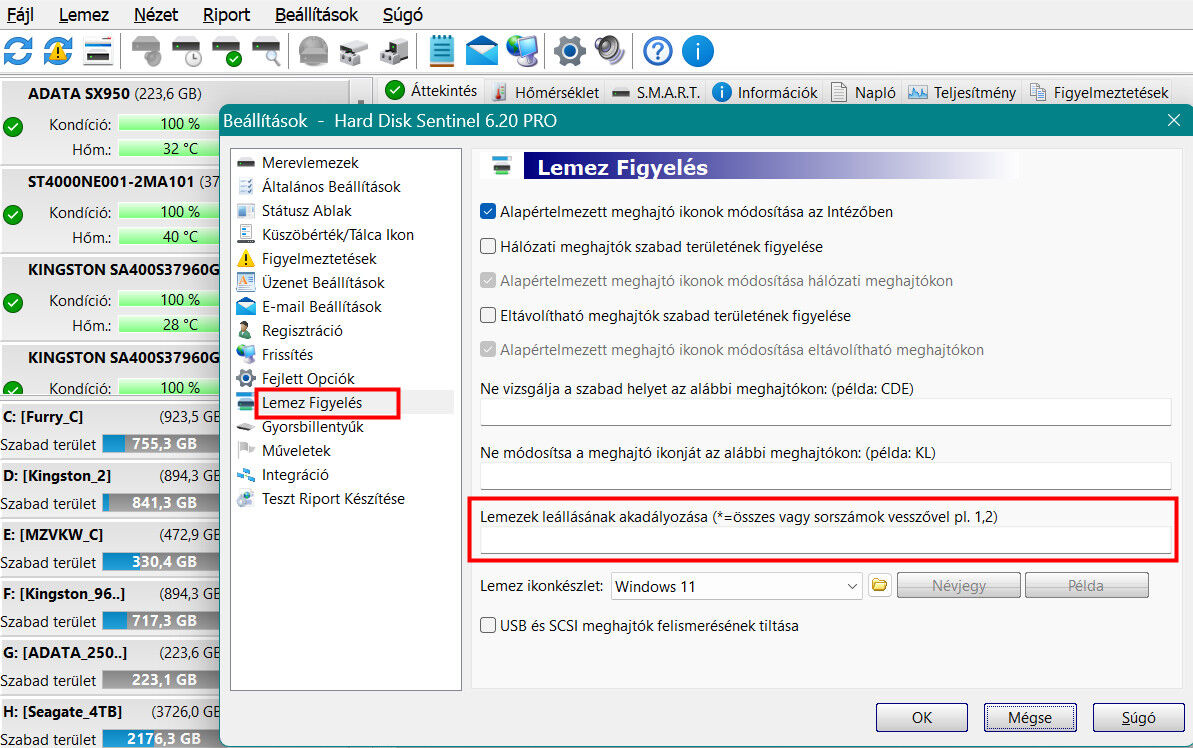Click the Névjegy button

pyautogui.click(x=959, y=586)
